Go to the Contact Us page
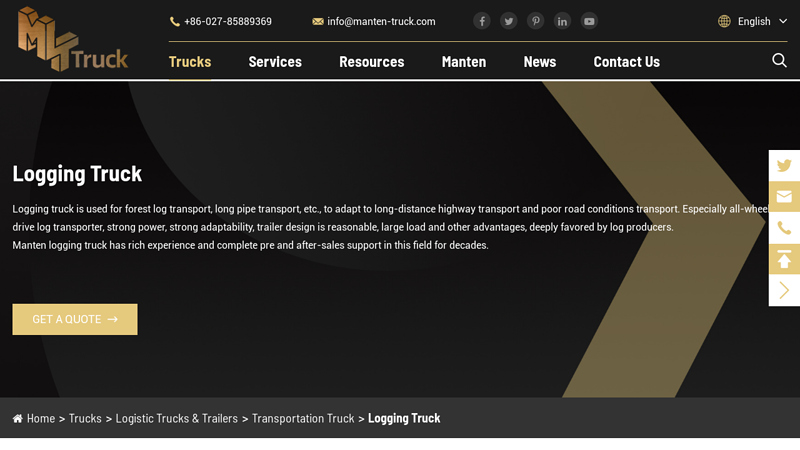 626,62
